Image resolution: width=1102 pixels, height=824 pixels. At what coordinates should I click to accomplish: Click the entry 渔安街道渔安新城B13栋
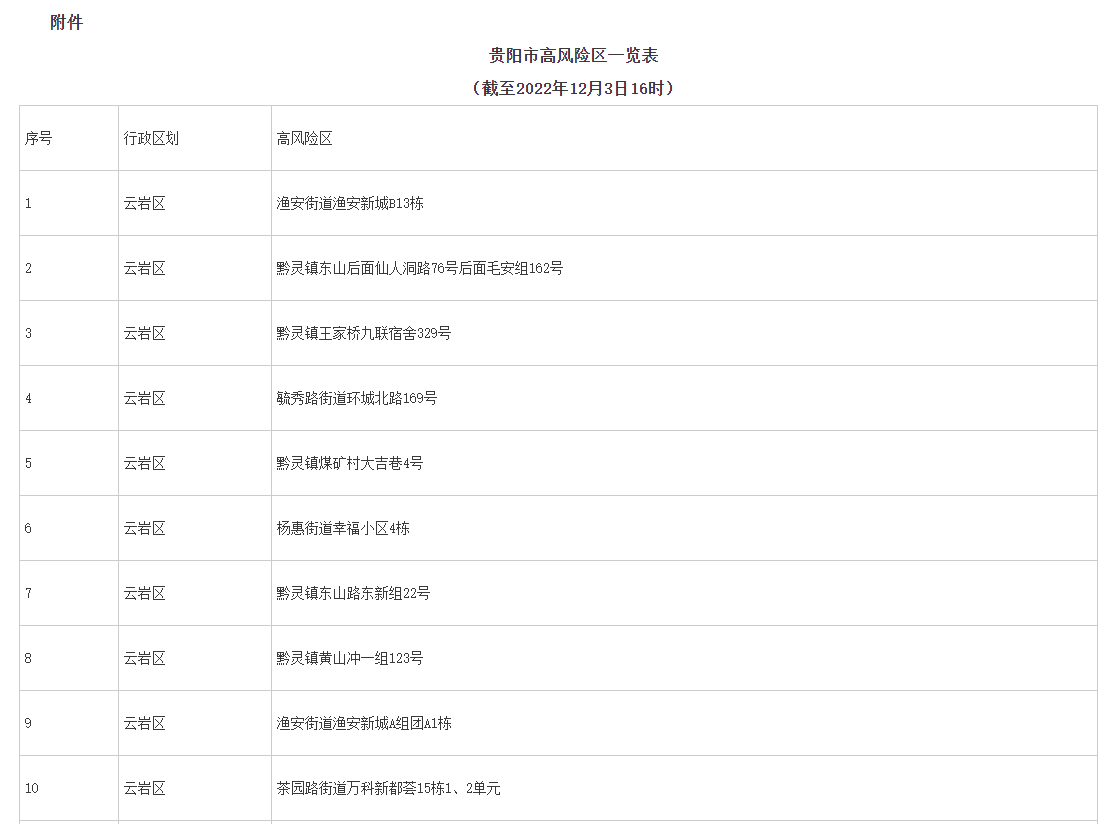pos(350,204)
